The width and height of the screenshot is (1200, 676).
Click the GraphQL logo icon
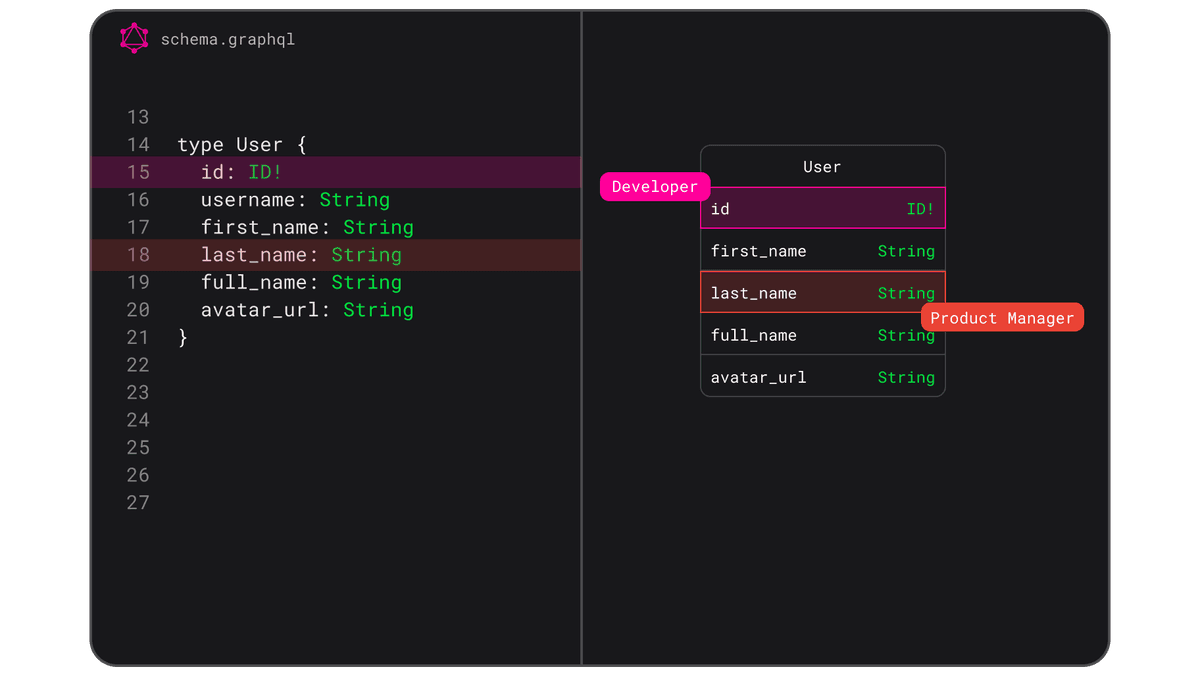click(x=133, y=39)
